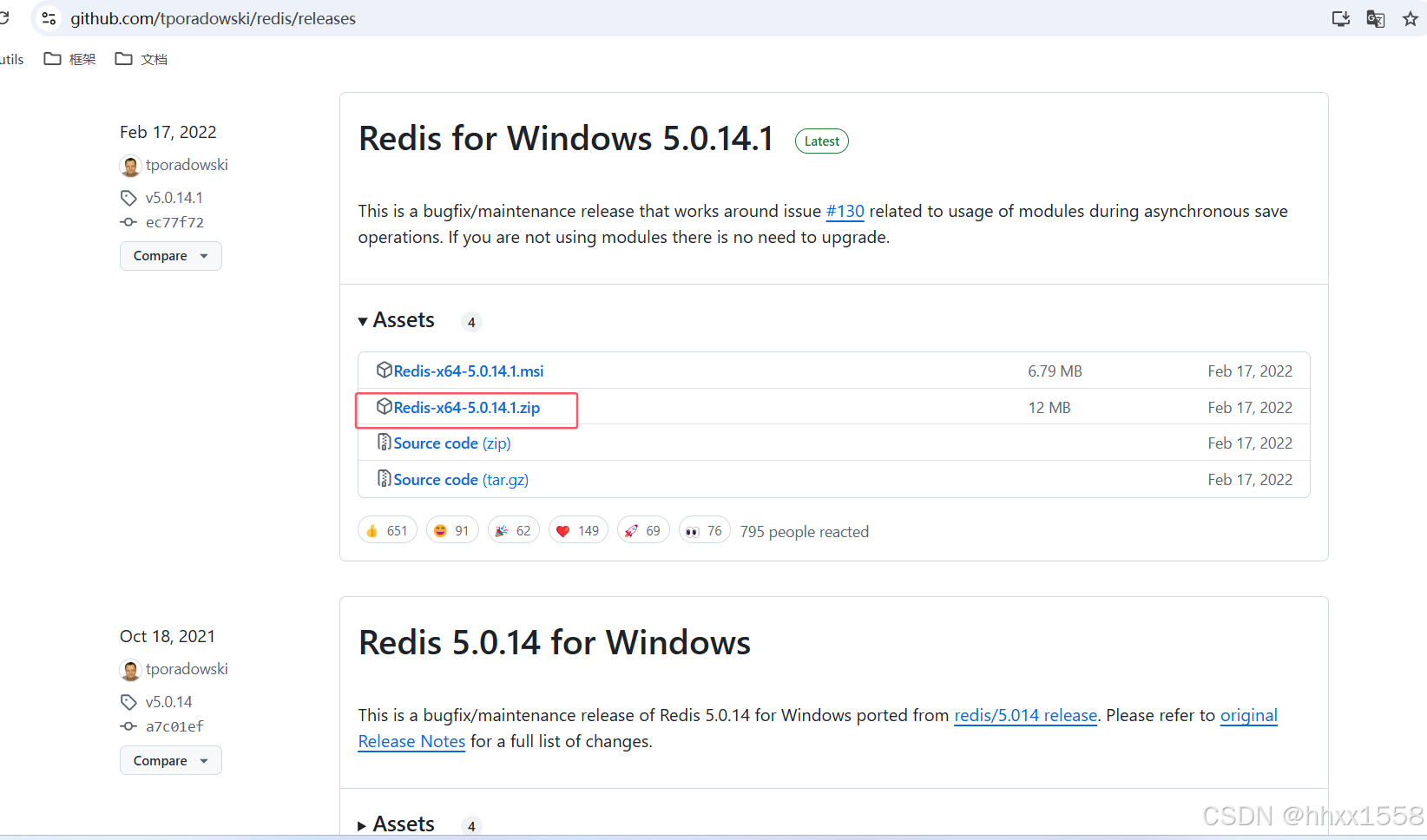1427x840 pixels.
Task: Open the 'original' link ending the 5.0.14 description line
Action: [1249, 715]
